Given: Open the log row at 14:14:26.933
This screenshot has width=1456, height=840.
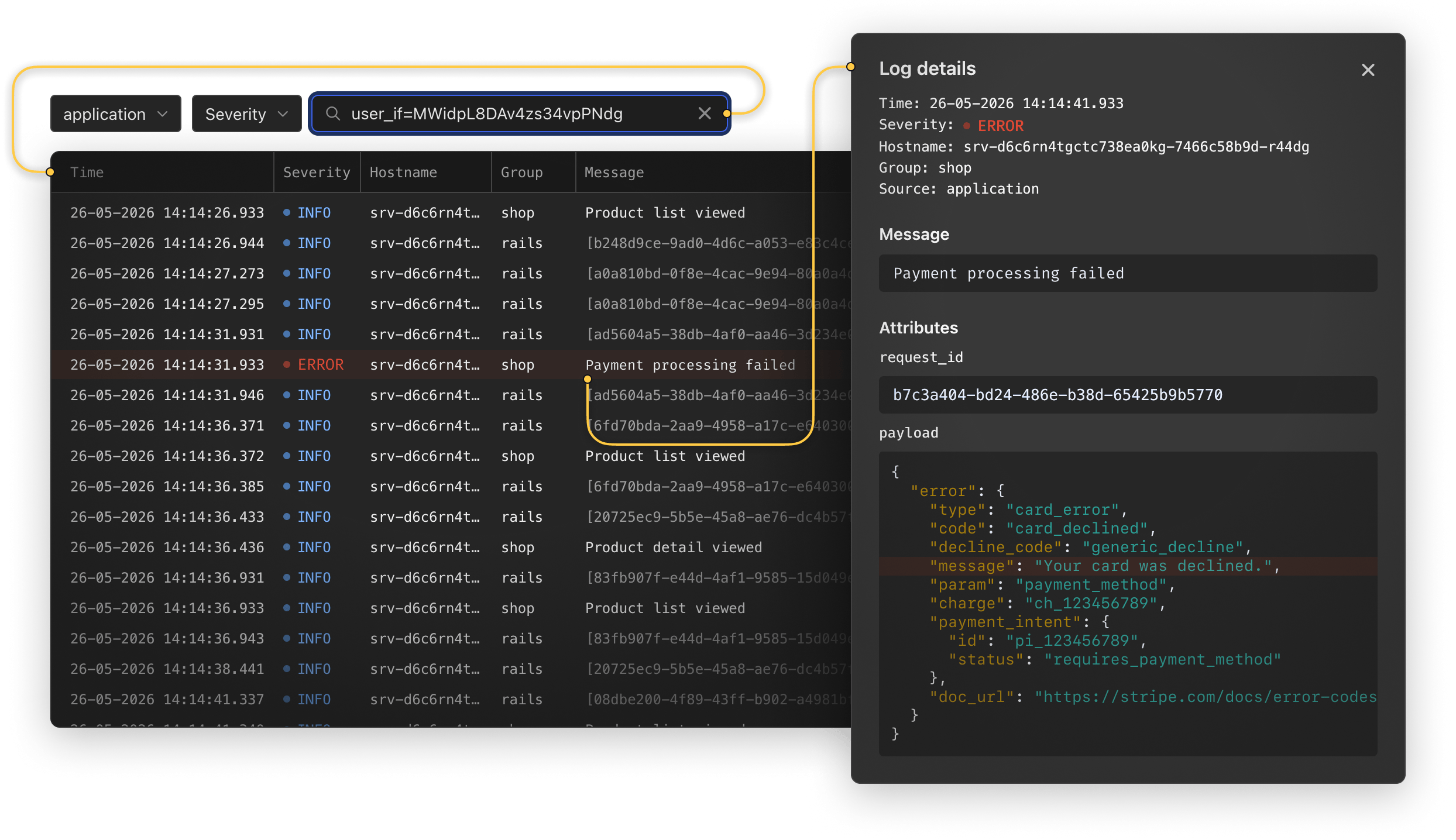Looking at the screenshot, I should [x=451, y=212].
